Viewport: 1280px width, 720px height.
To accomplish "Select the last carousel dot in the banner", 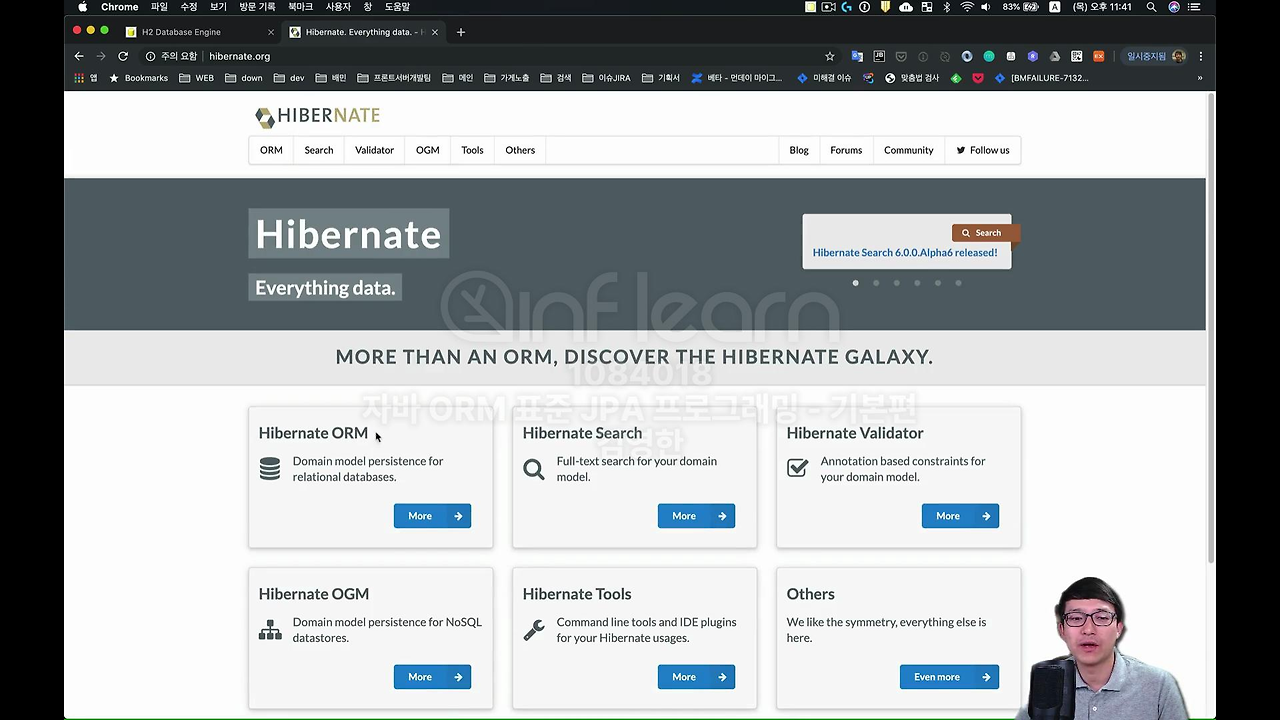I will pos(958,283).
